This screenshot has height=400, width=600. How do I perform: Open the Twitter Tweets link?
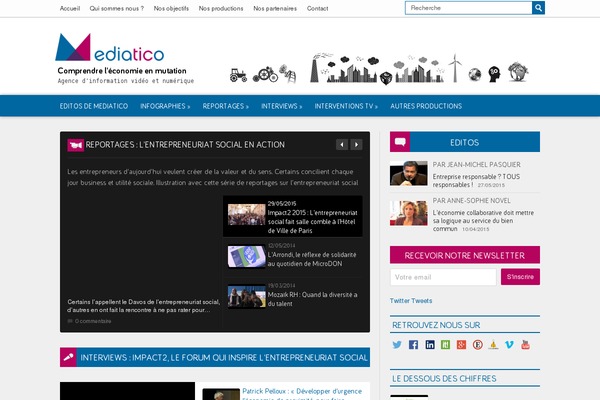pos(411,301)
